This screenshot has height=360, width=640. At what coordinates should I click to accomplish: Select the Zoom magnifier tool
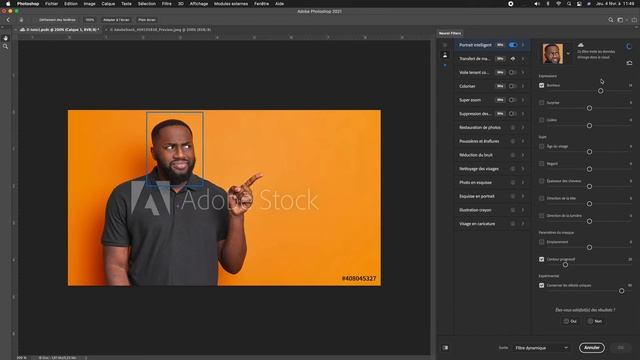coord(5,47)
